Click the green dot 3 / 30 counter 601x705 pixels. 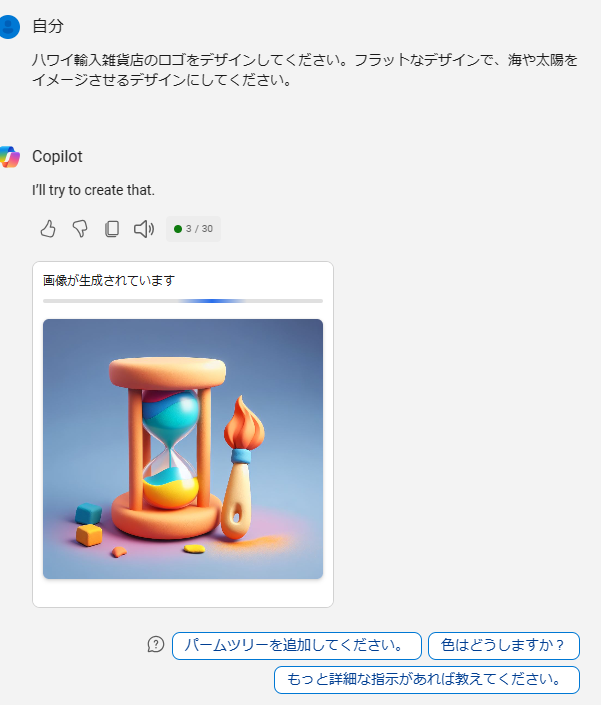coord(193,229)
